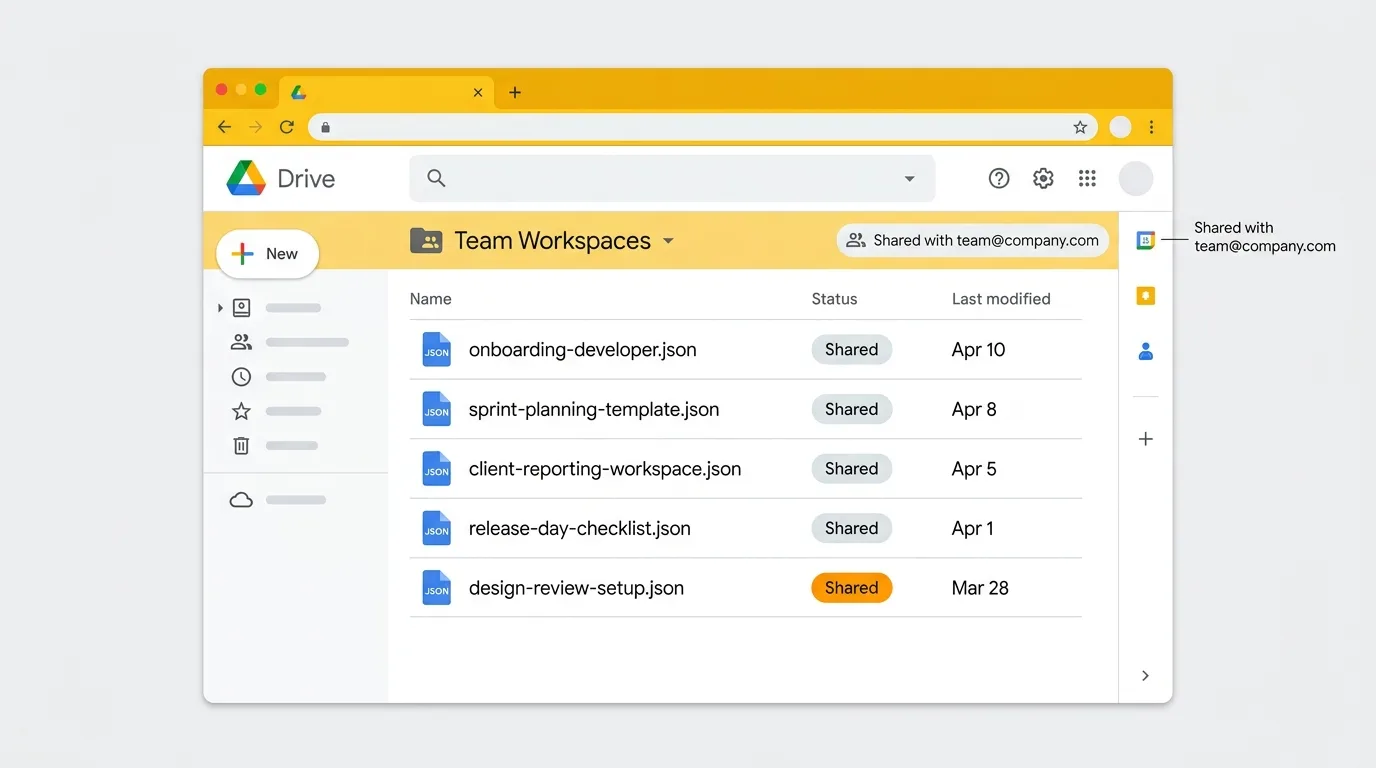Open Shared with me from the sidebar
The image size is (1376, 768).
point(240,341)
